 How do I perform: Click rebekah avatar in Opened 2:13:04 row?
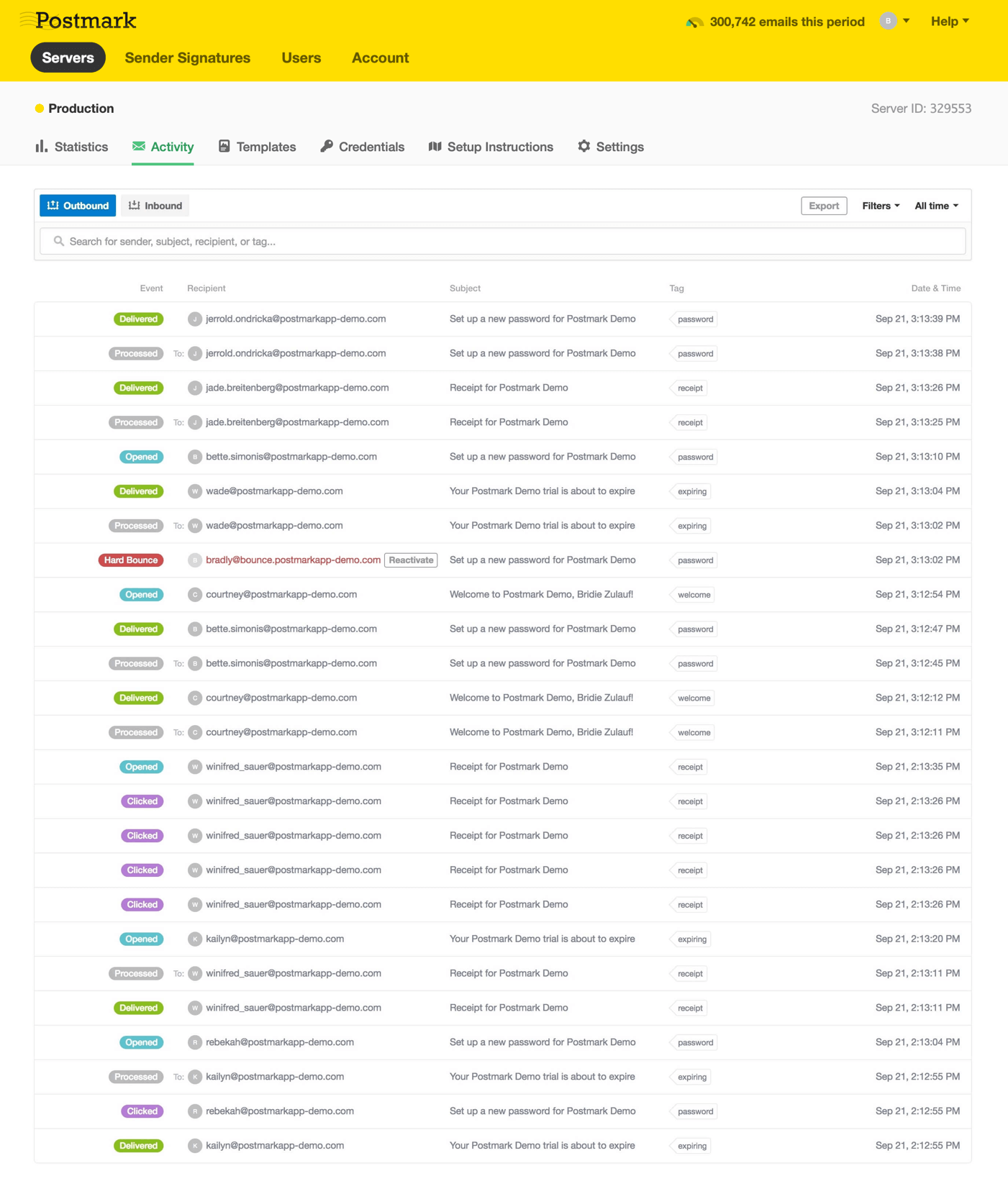tap(195, 1043)
